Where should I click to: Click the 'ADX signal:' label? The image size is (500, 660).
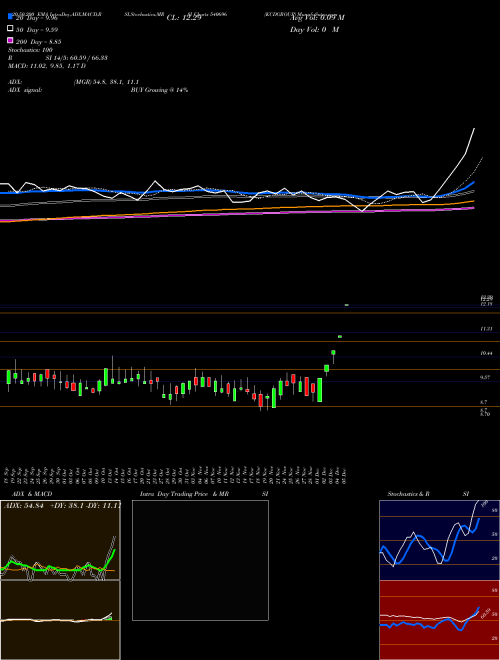(25, 90)
